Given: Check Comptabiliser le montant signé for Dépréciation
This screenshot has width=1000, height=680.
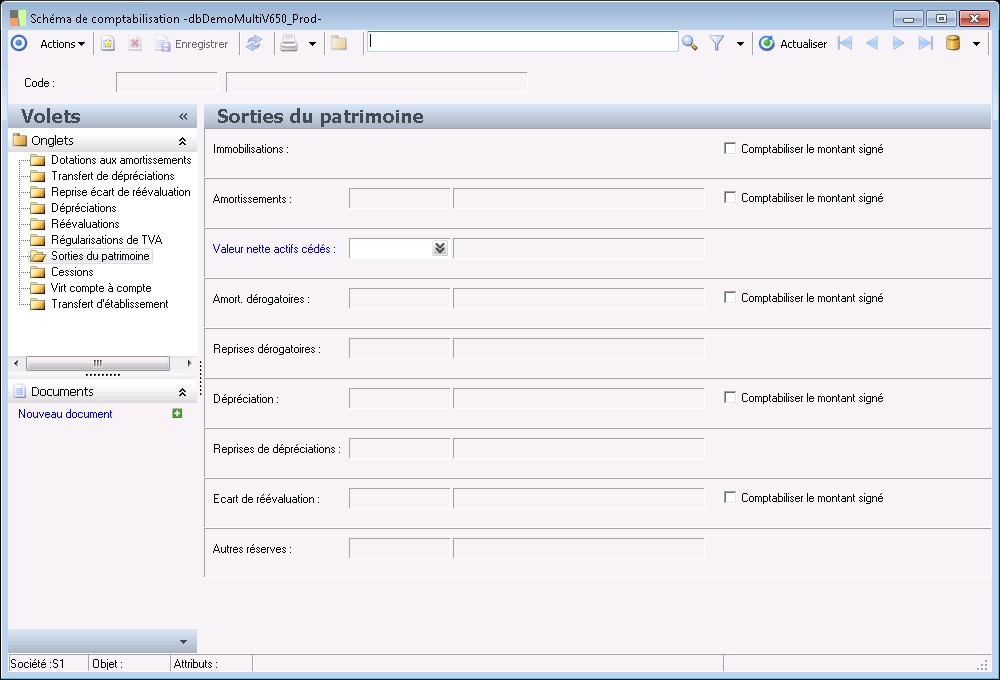Looking at the screenshot, I should [x=730, y=397].
